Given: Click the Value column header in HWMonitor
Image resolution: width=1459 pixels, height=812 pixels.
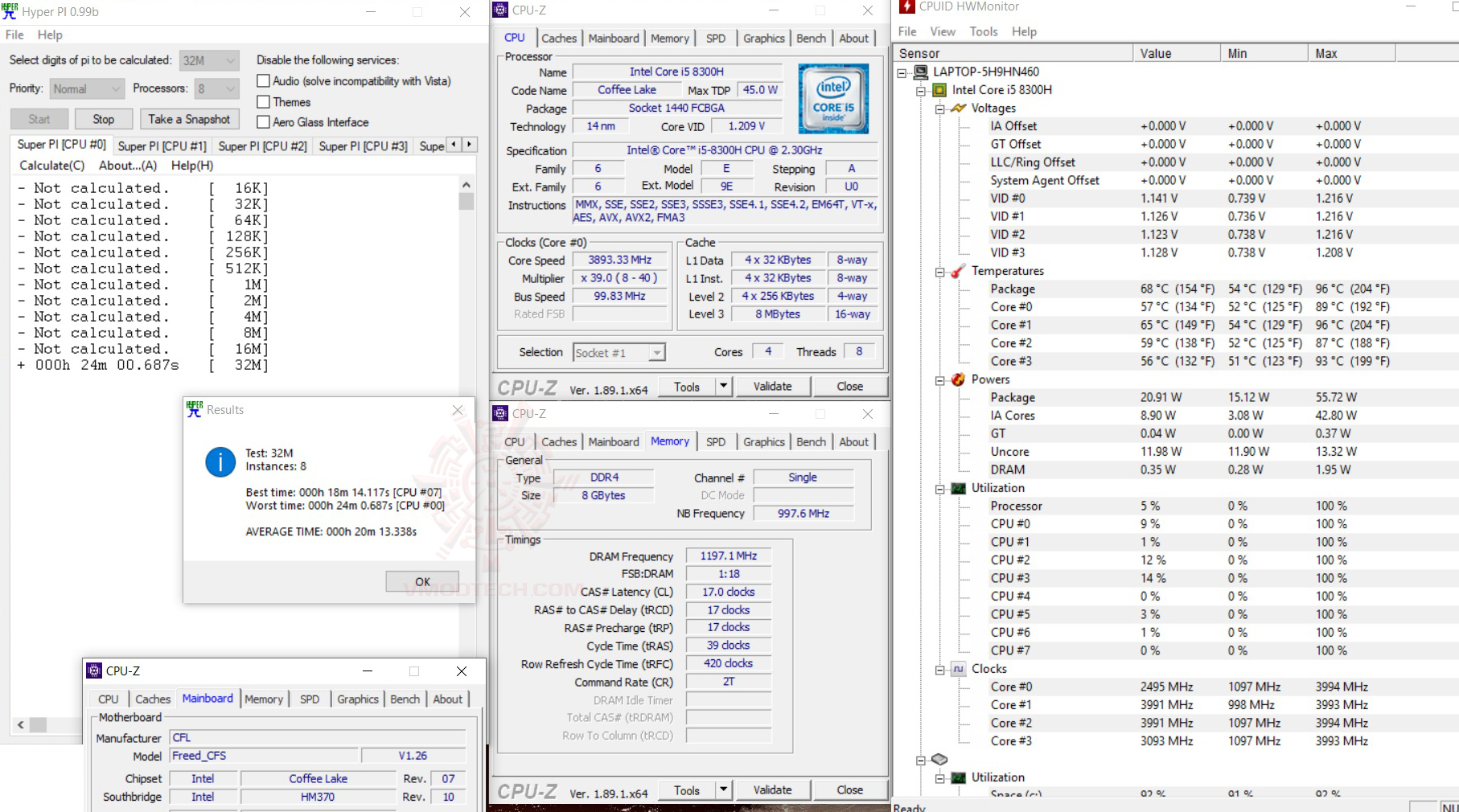Looking at the screenshot, I should (1177, 53).
